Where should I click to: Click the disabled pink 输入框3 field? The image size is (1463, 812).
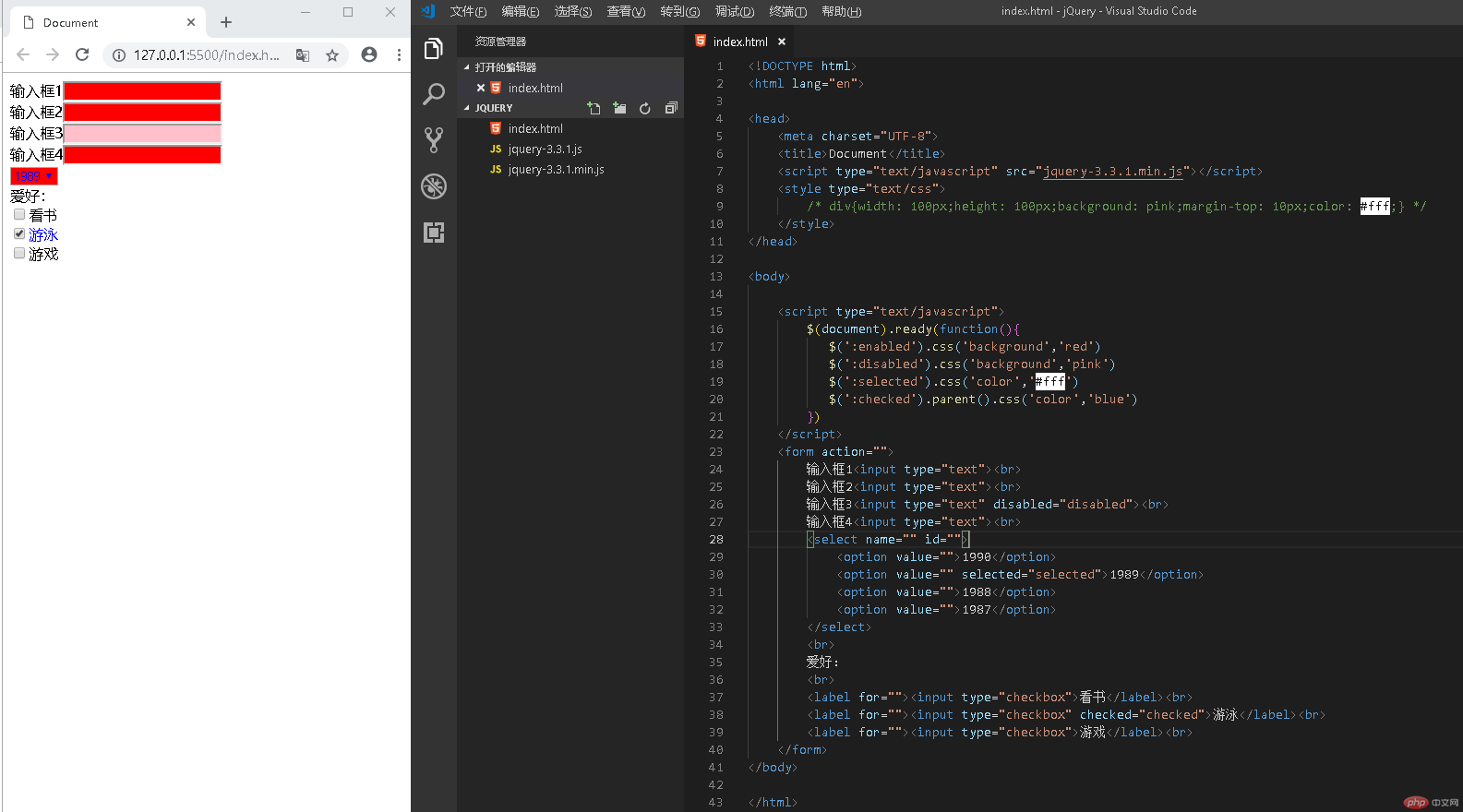142,133
